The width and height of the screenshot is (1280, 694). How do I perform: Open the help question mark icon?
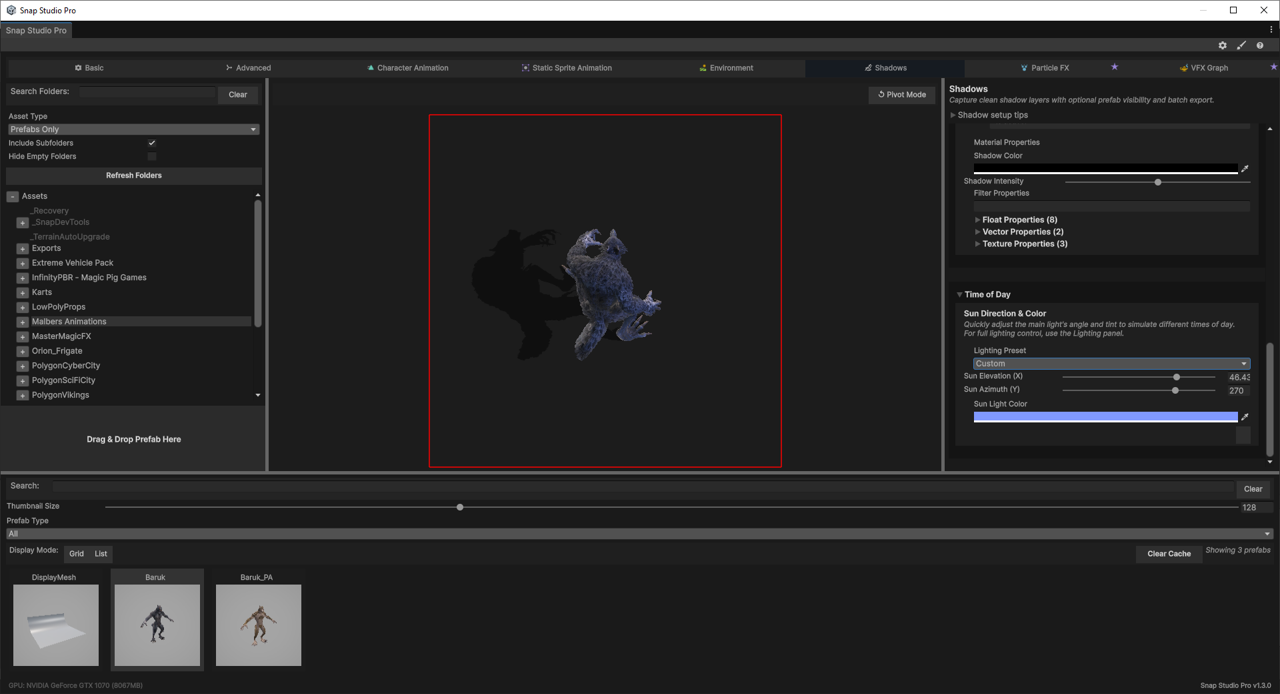(1259, 45)
